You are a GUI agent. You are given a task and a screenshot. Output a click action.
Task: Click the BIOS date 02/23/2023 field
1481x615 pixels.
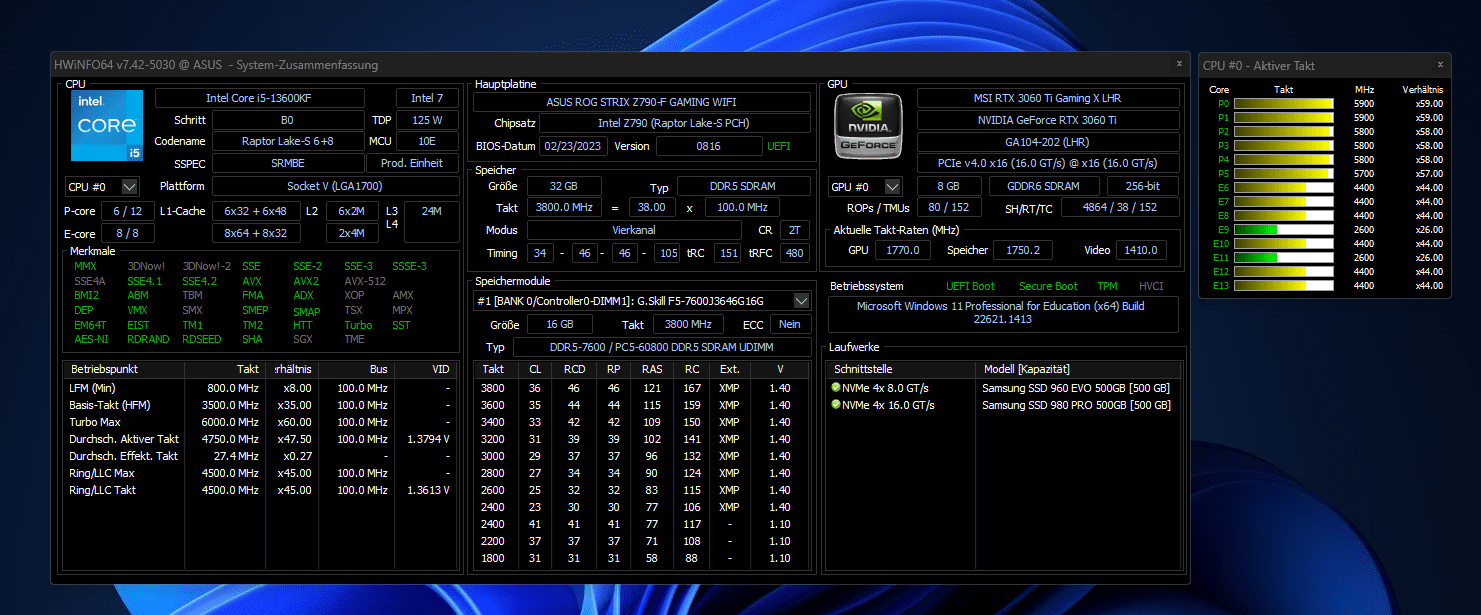(x=573, y=146)
